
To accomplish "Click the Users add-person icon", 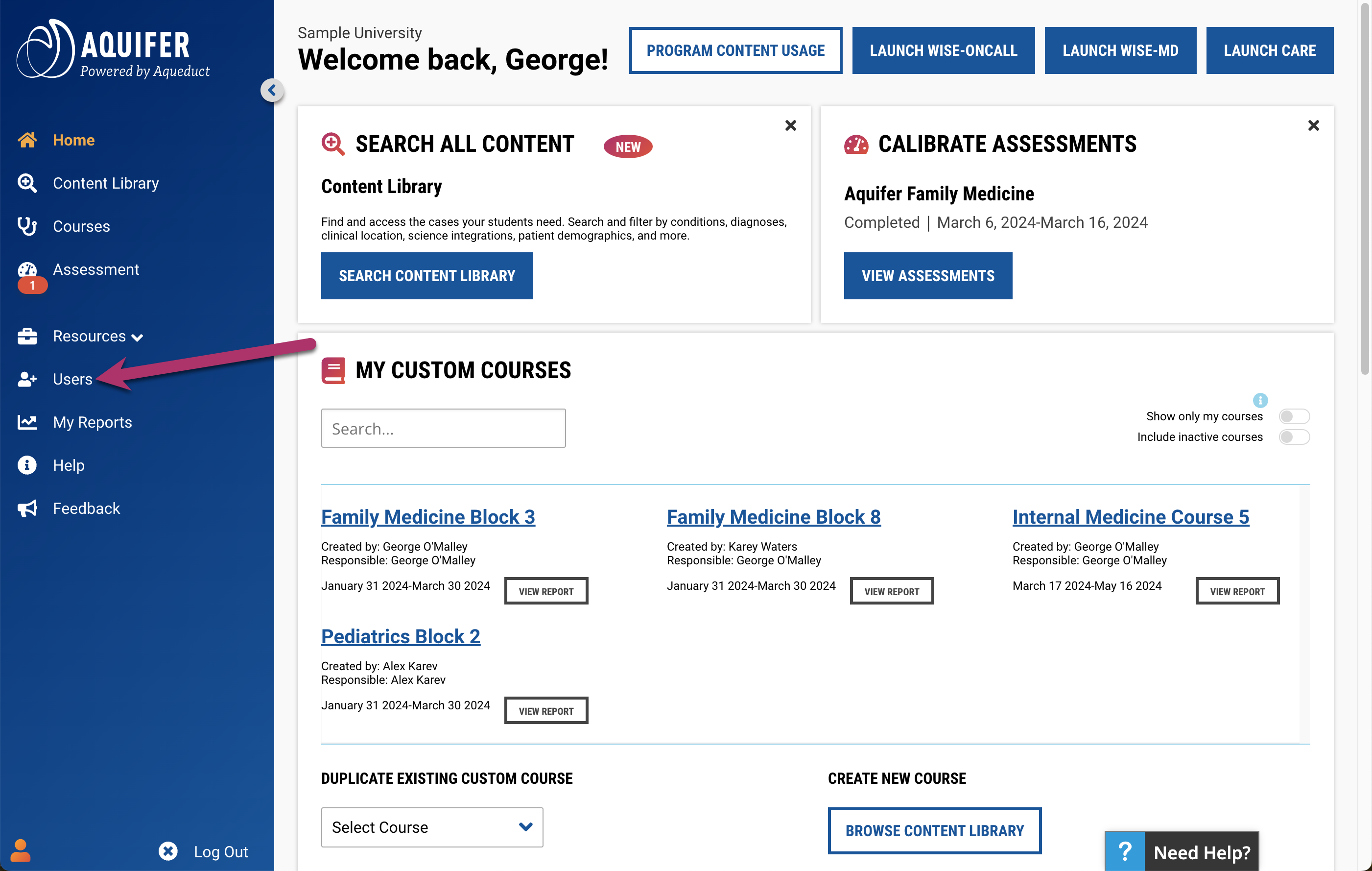I will (27, 379).
